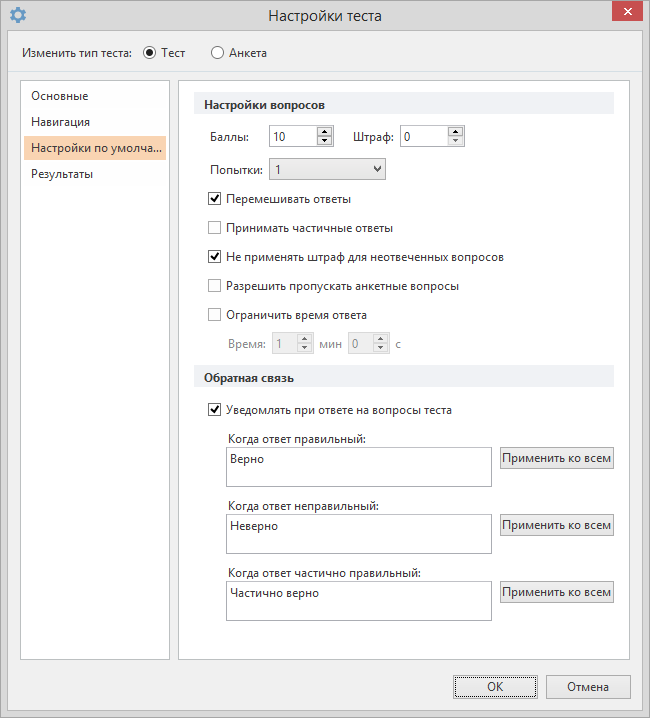Click the Отмена button
The height and width of the screenshot is (718, 650).
(588, 687)
